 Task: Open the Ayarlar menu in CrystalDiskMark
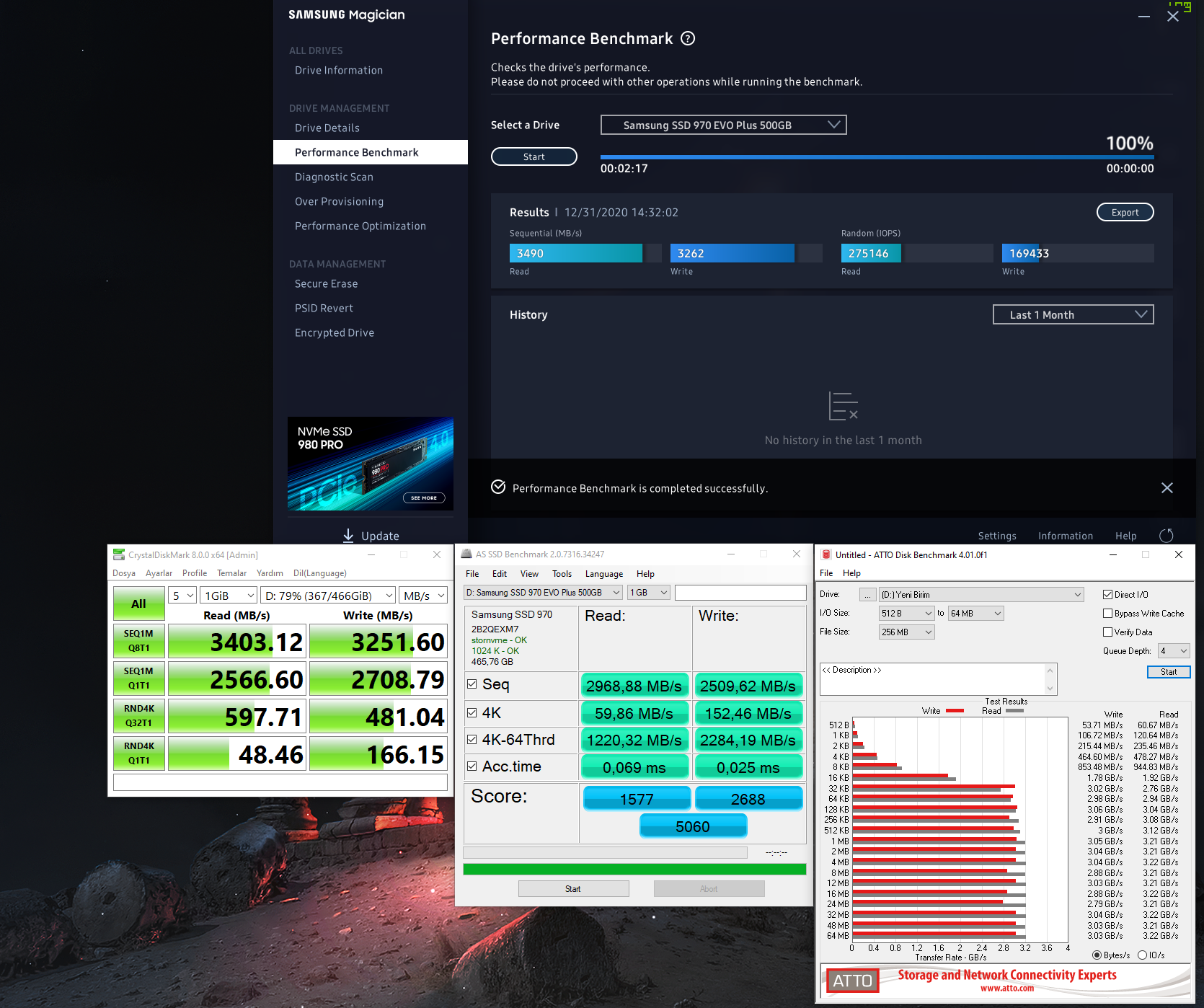pyautogui.click(x=159, y=573)
